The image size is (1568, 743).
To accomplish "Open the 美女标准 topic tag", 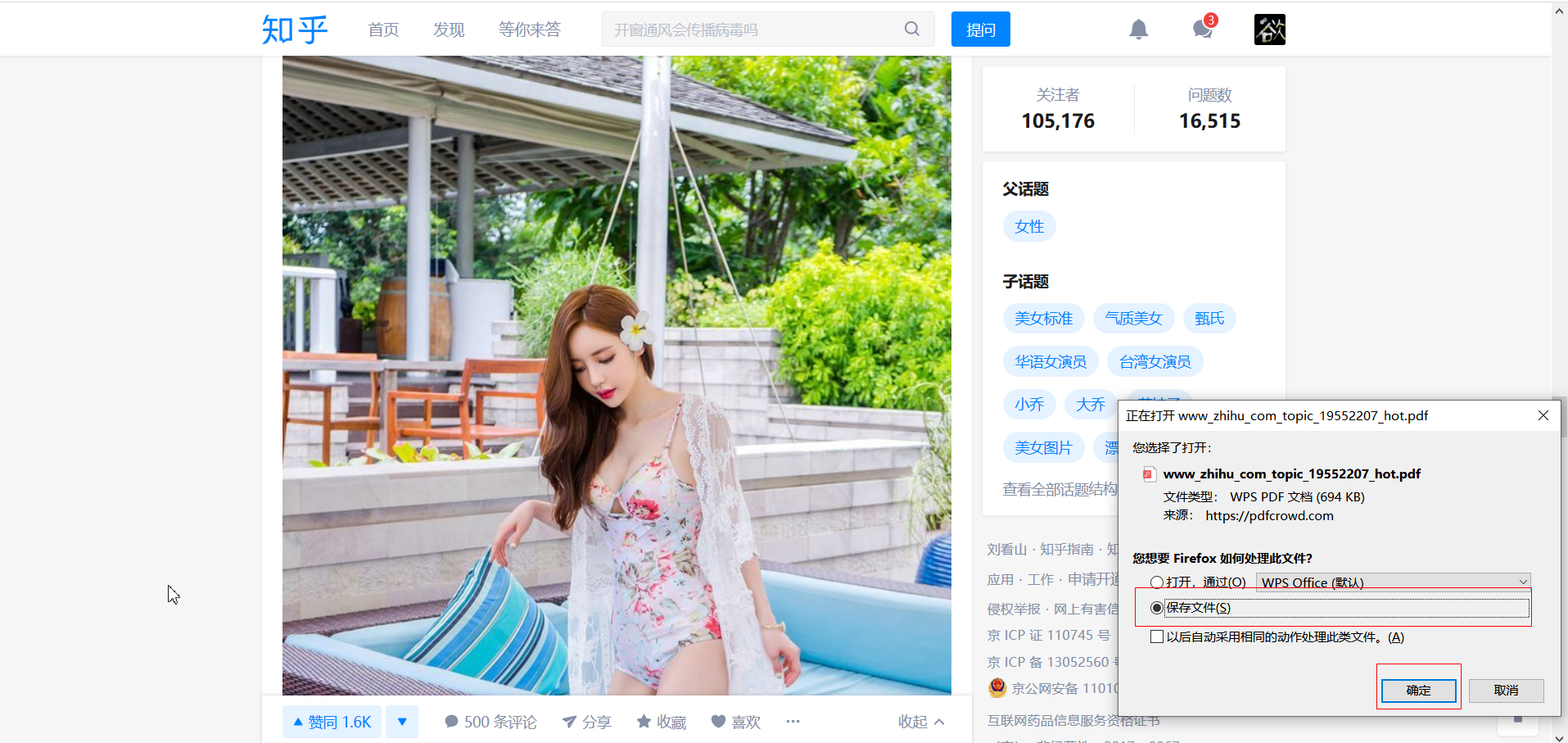I will [x=1044, y=319].
